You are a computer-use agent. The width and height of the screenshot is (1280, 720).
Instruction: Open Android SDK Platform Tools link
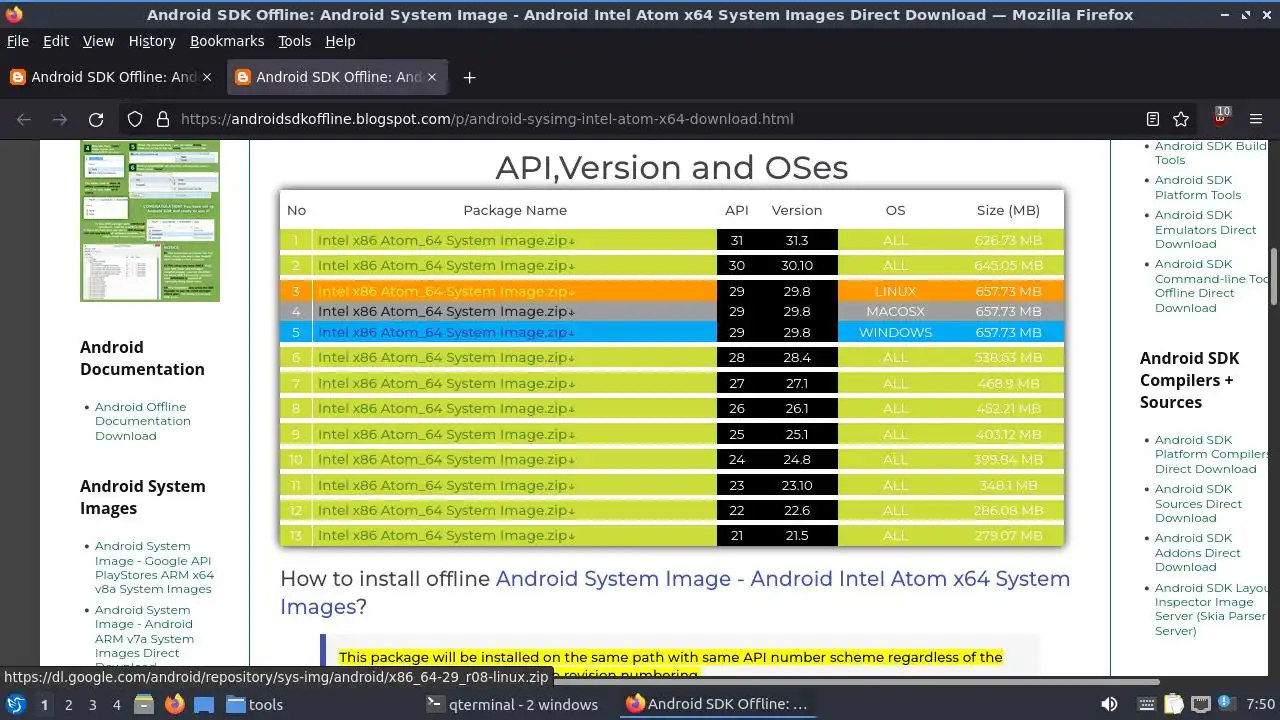click(x=1198, y=187)
